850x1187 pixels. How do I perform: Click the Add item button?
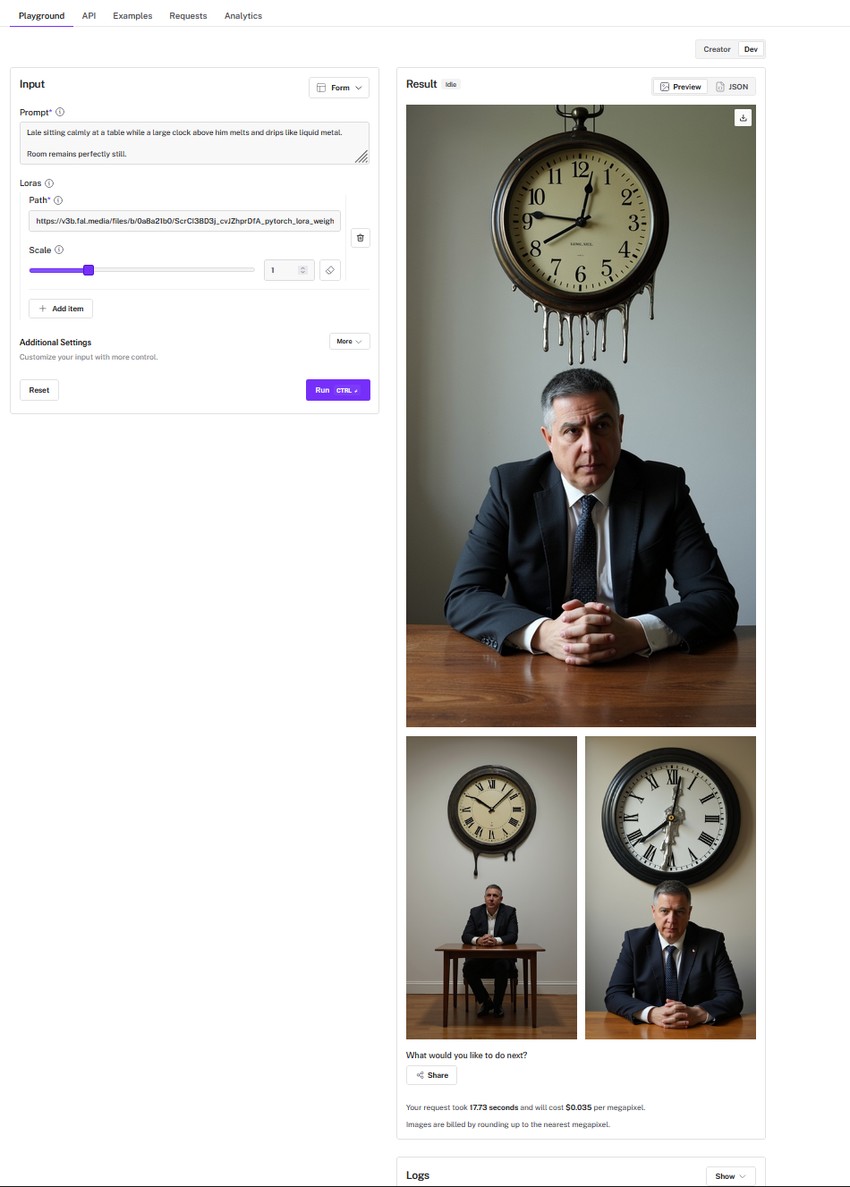[61, 309]
